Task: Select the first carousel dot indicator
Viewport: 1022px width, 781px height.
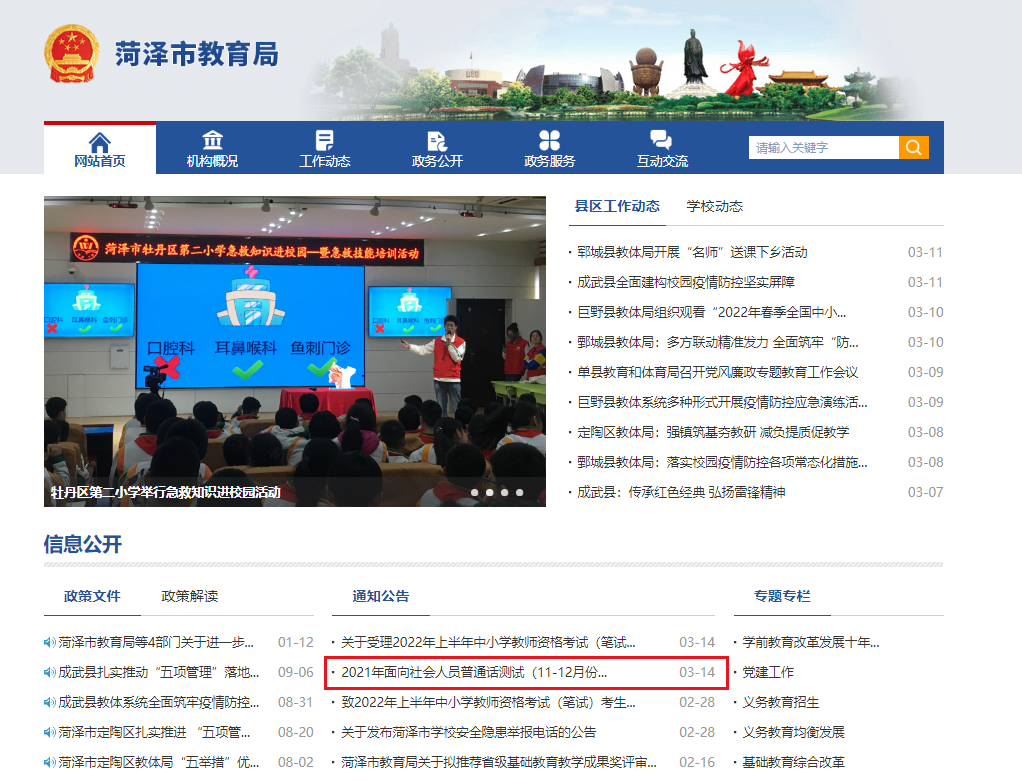Action: point(475,492)
